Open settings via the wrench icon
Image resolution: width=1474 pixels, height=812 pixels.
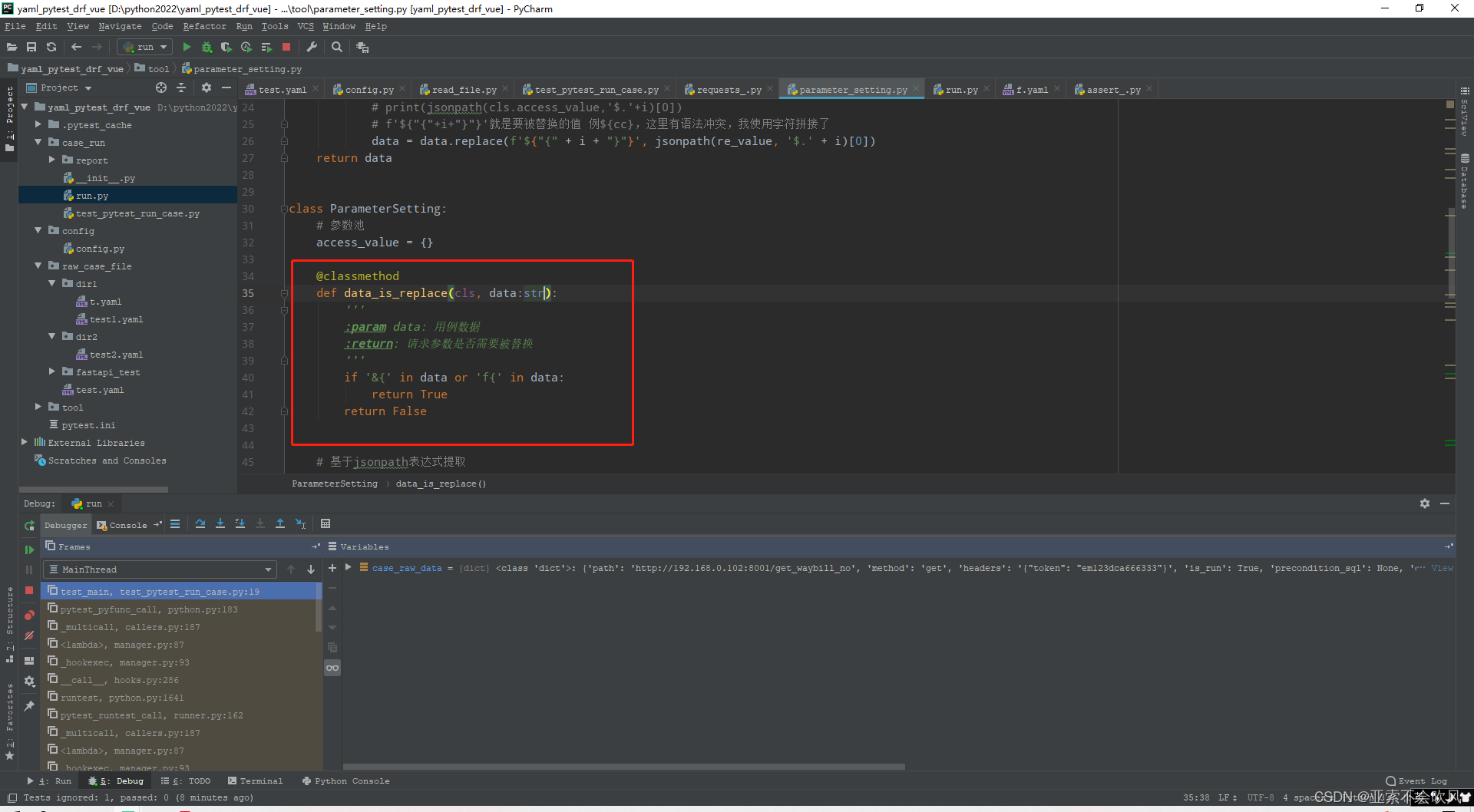tap(312, 47)
